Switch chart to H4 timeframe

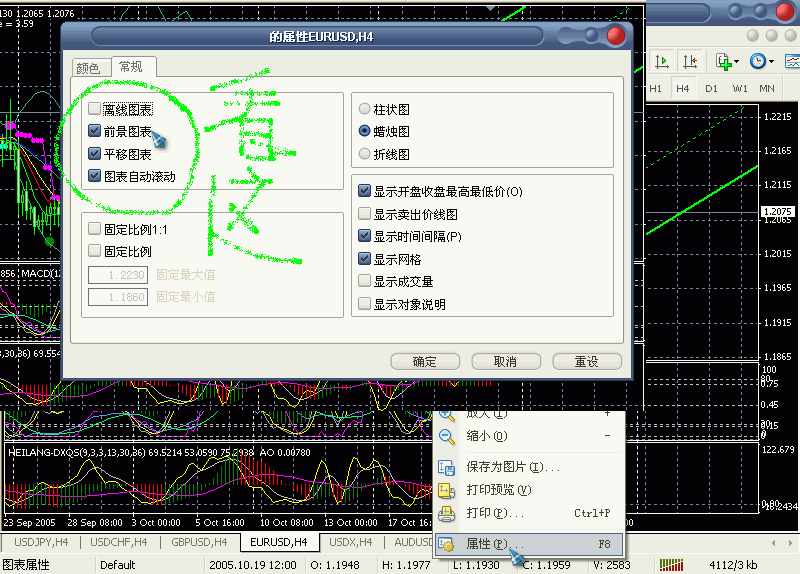[x=683, y=89]
